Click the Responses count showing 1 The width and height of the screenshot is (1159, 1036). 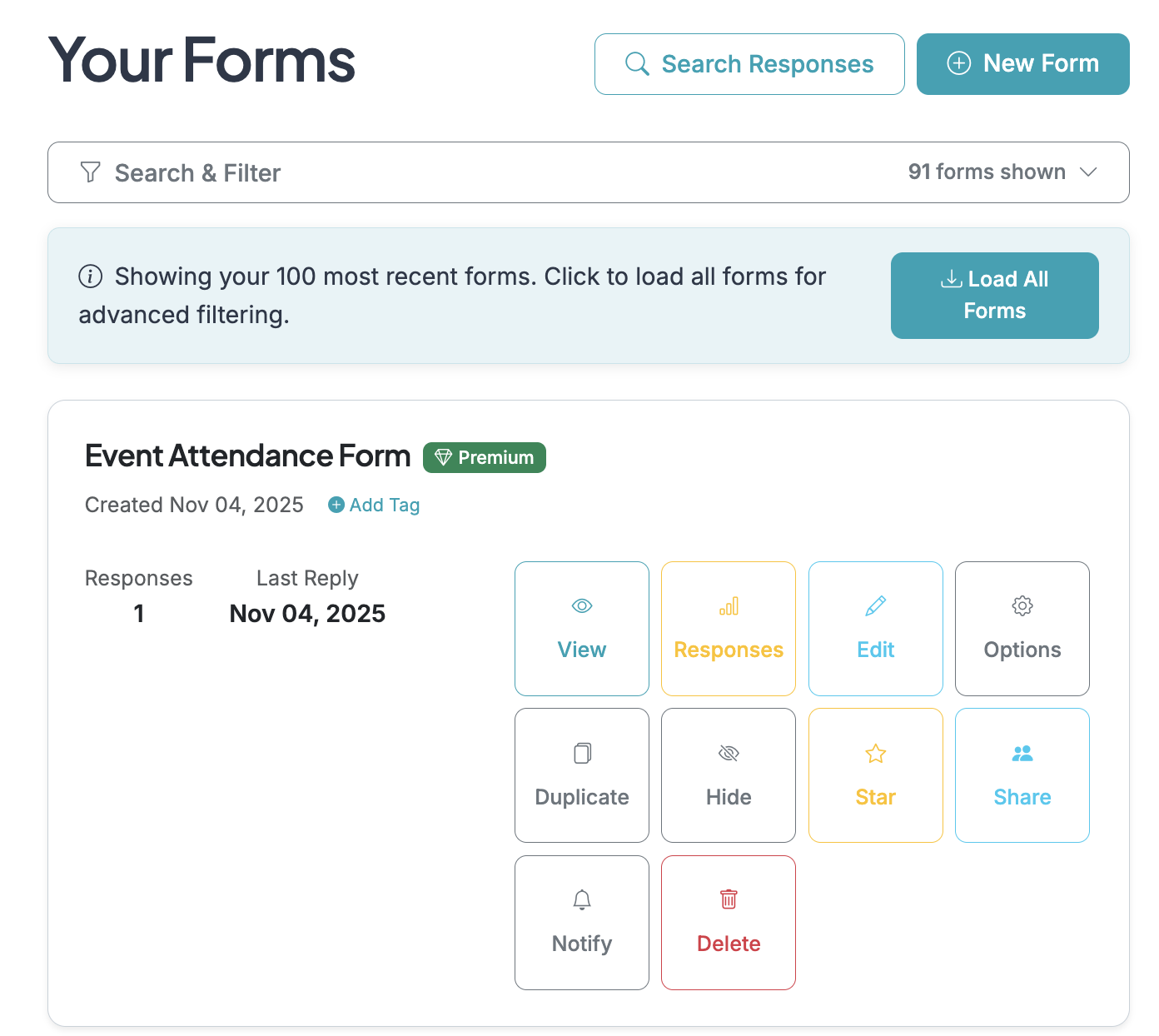point(138,614)
